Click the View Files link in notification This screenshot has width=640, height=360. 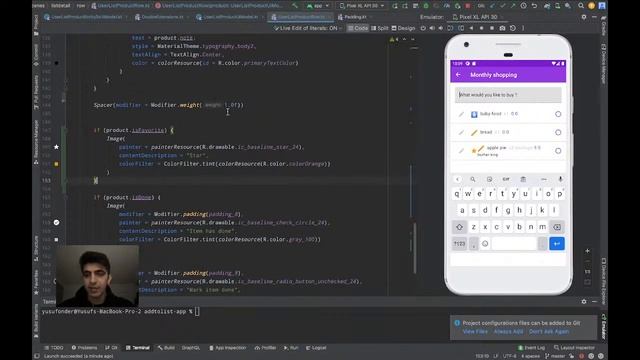475,331
